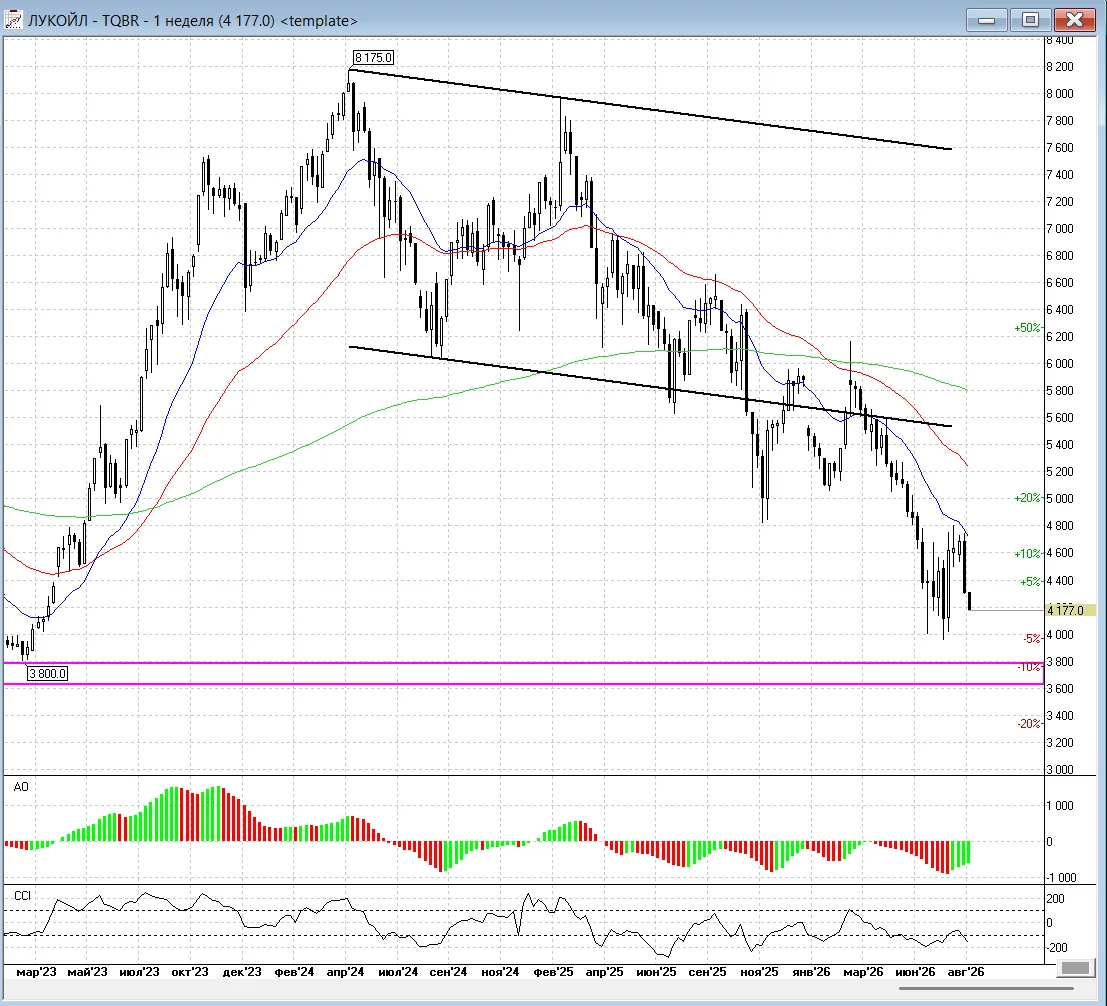Click the 1 000 value on AO scale
The width and height of the screenshot is (1107, 1006).
(1060, 806)
